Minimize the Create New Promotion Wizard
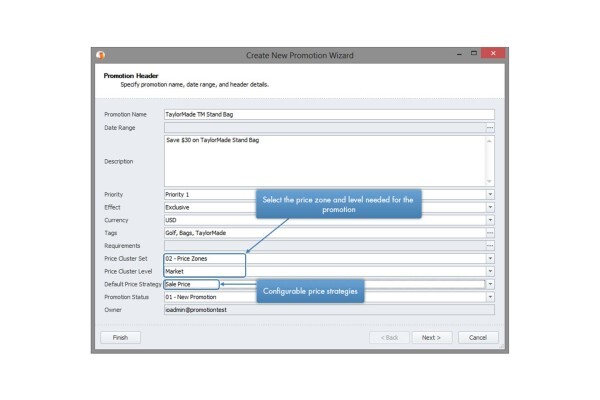This screenshot has height=400, width=600. coord(459,54)
